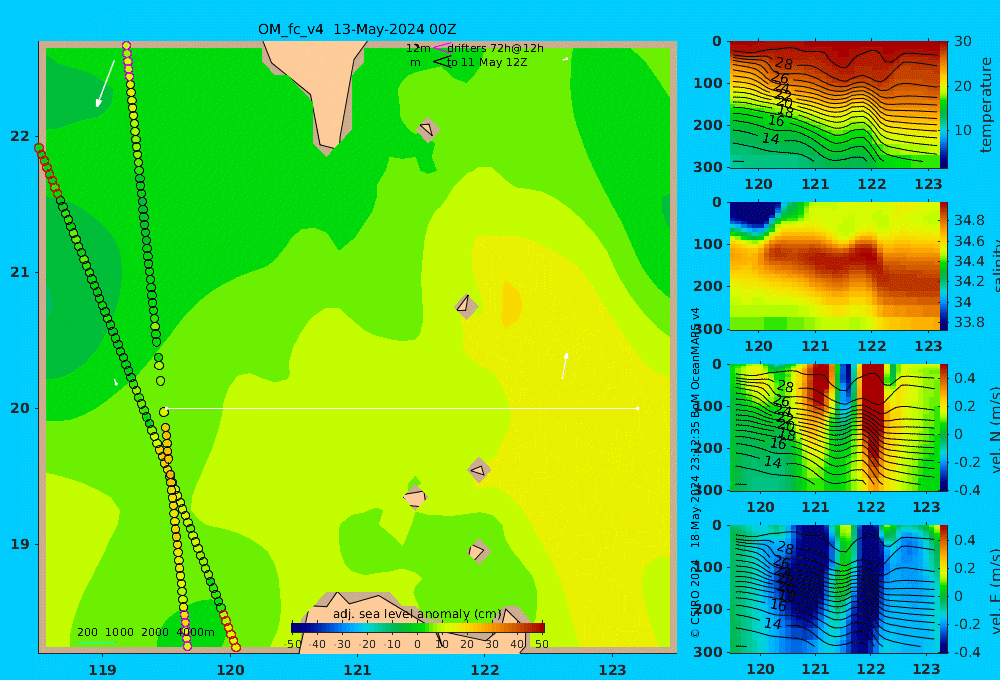1000x680 pixels.
Task: Click the 'vel. E (m/s)' axis label
Action: (994, 591)
